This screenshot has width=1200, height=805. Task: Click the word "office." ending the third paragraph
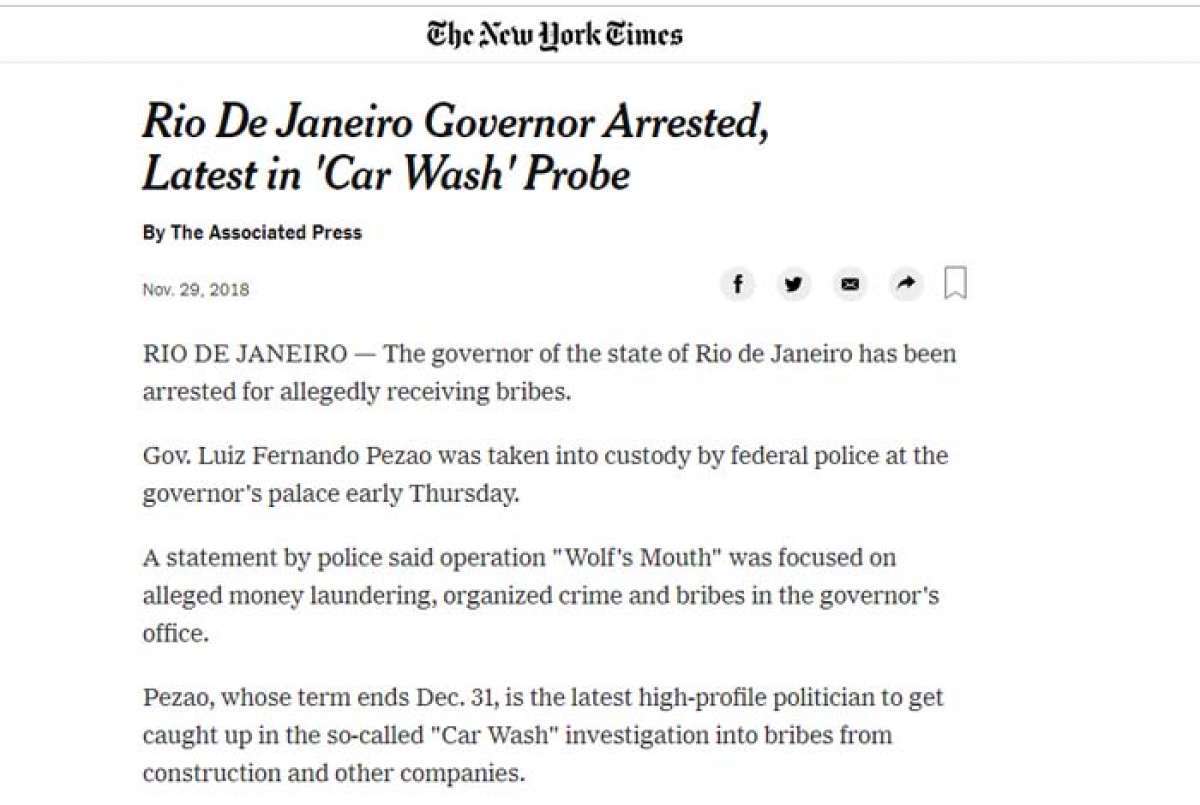(x=176, y=634)
